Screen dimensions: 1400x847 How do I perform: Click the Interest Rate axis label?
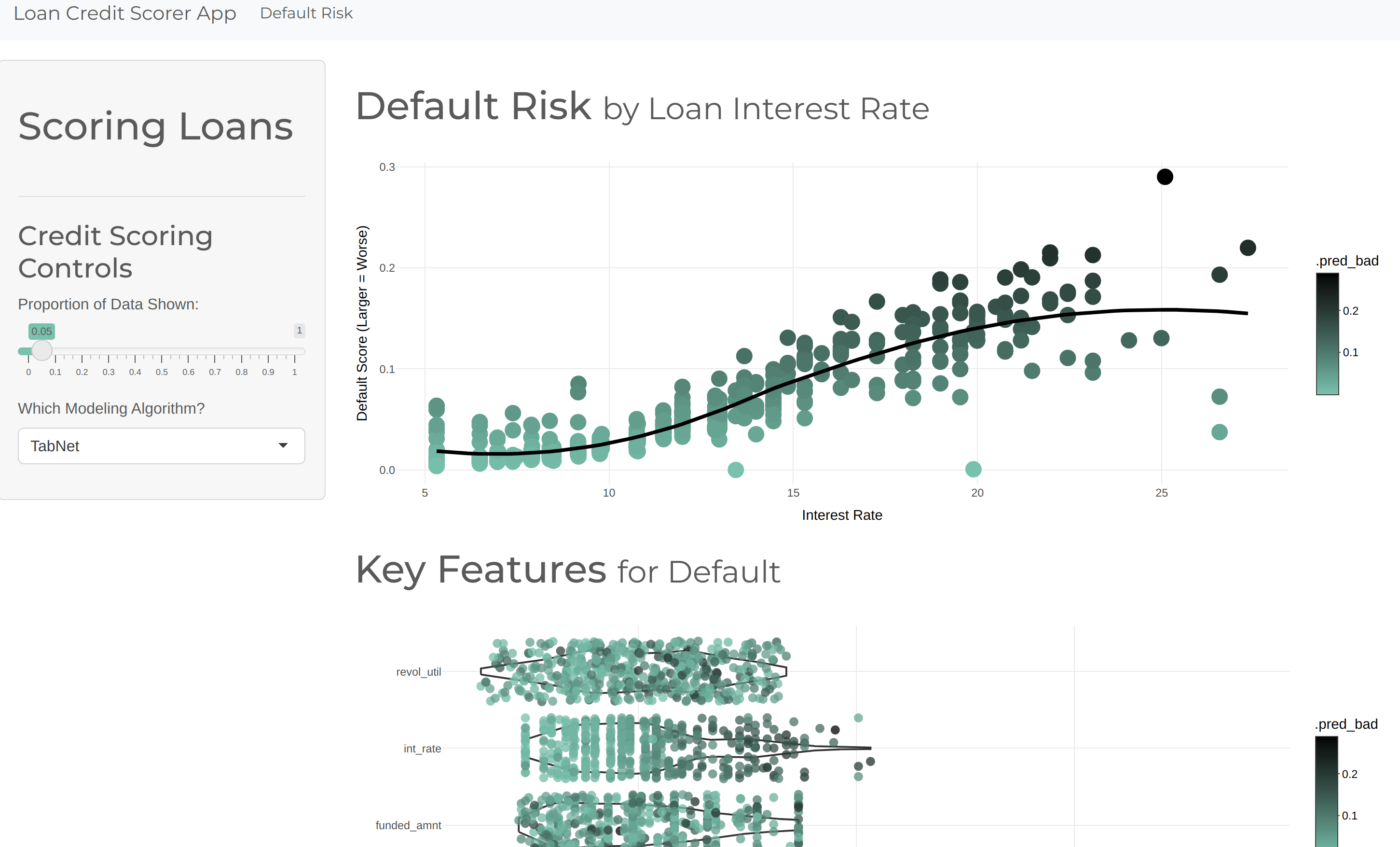tap(841, 515)
